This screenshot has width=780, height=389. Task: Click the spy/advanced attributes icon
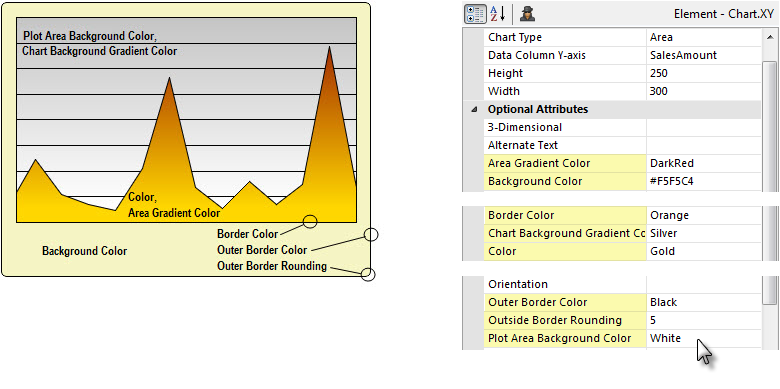527,14
